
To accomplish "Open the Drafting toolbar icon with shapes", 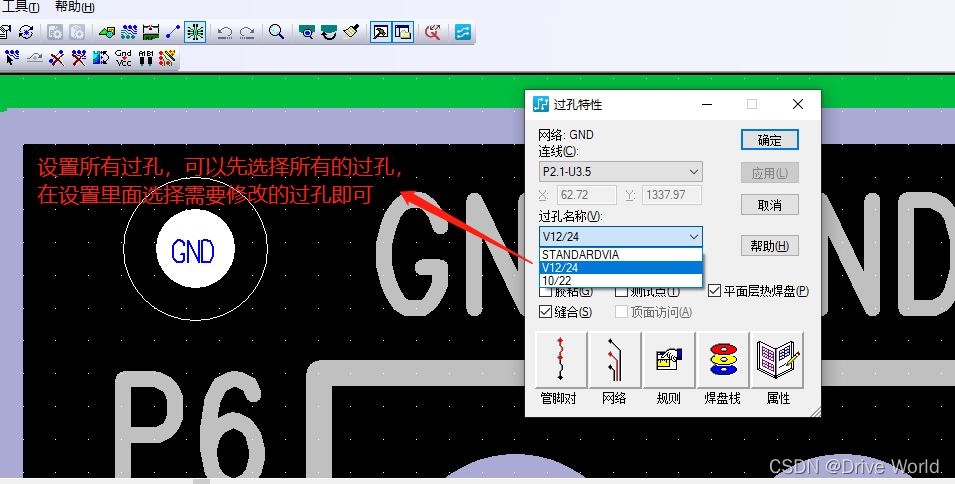I will pyautogui.click(x=107, y=32).
